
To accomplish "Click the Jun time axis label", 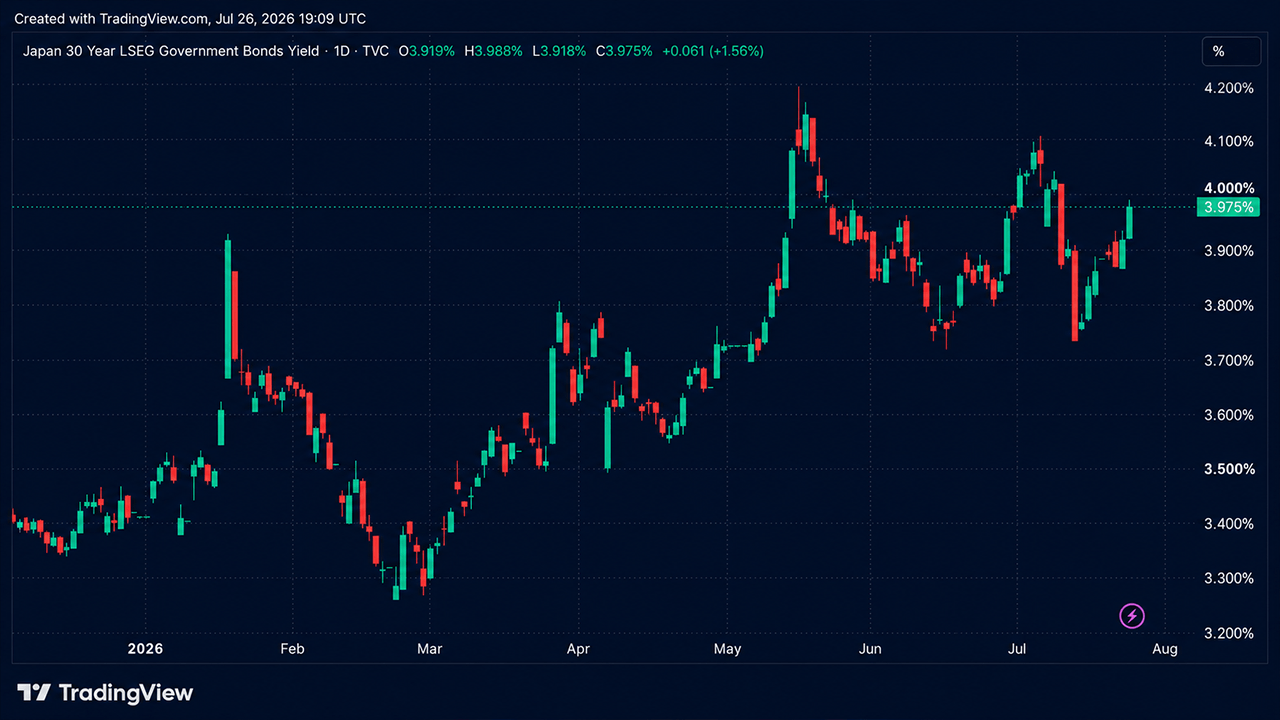I will click(870, 649).
